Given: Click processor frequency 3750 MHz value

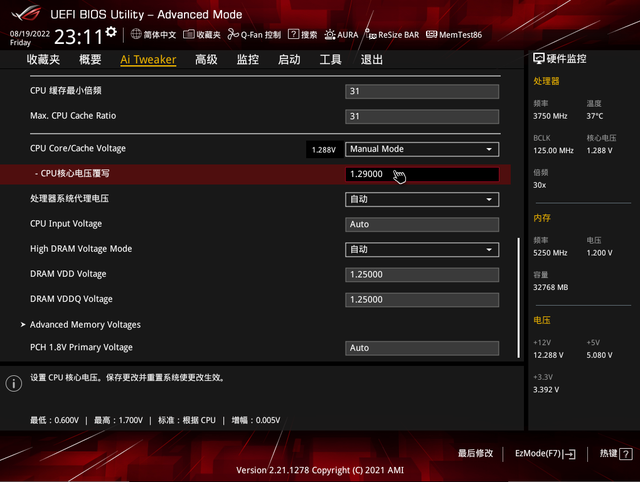Looking at the screenshot, I should (x=550, y=116).
